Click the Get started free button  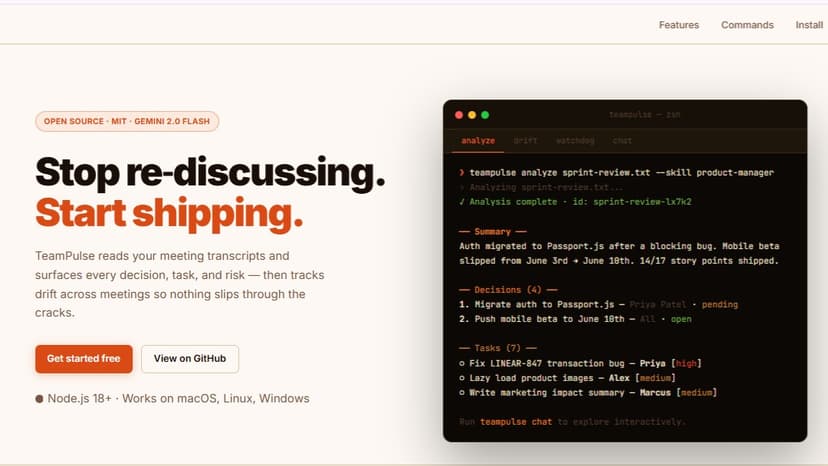[x=84, y=359]
